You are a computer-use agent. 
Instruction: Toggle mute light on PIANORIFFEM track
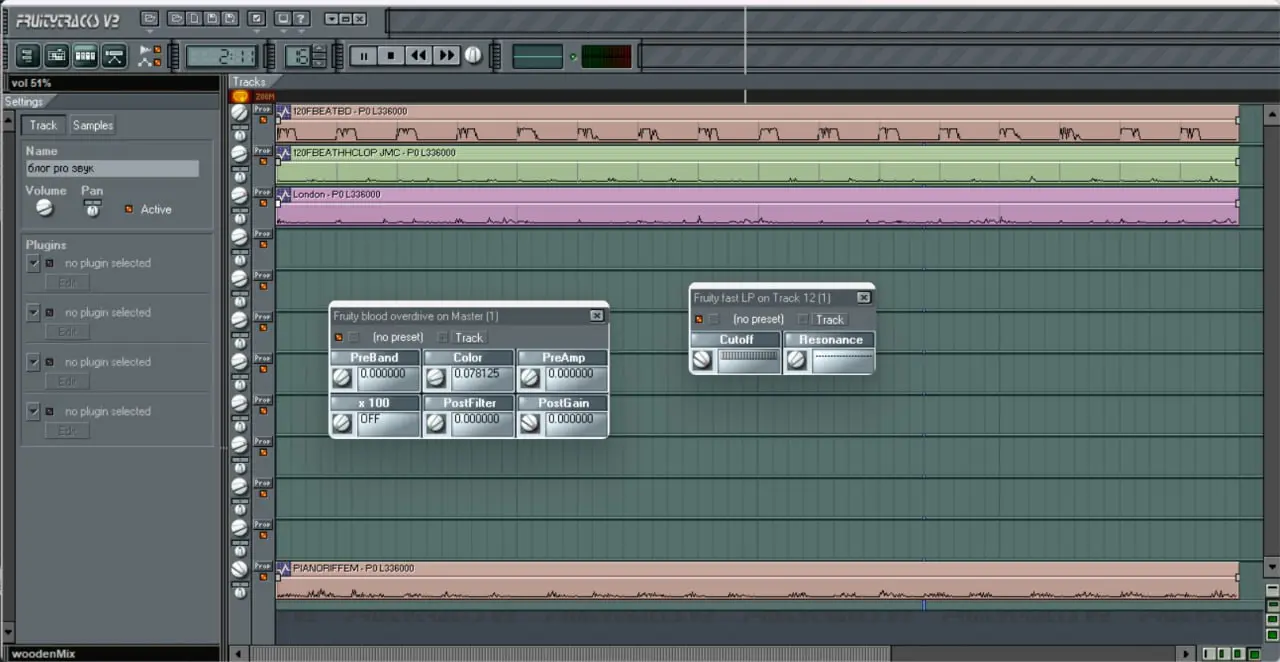(263, 576)
